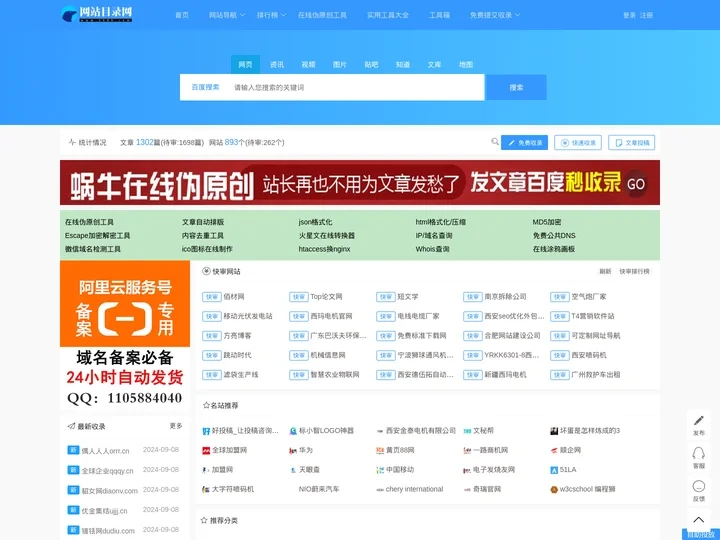Switch to the 视频 search tab

(x=308, y=64)
